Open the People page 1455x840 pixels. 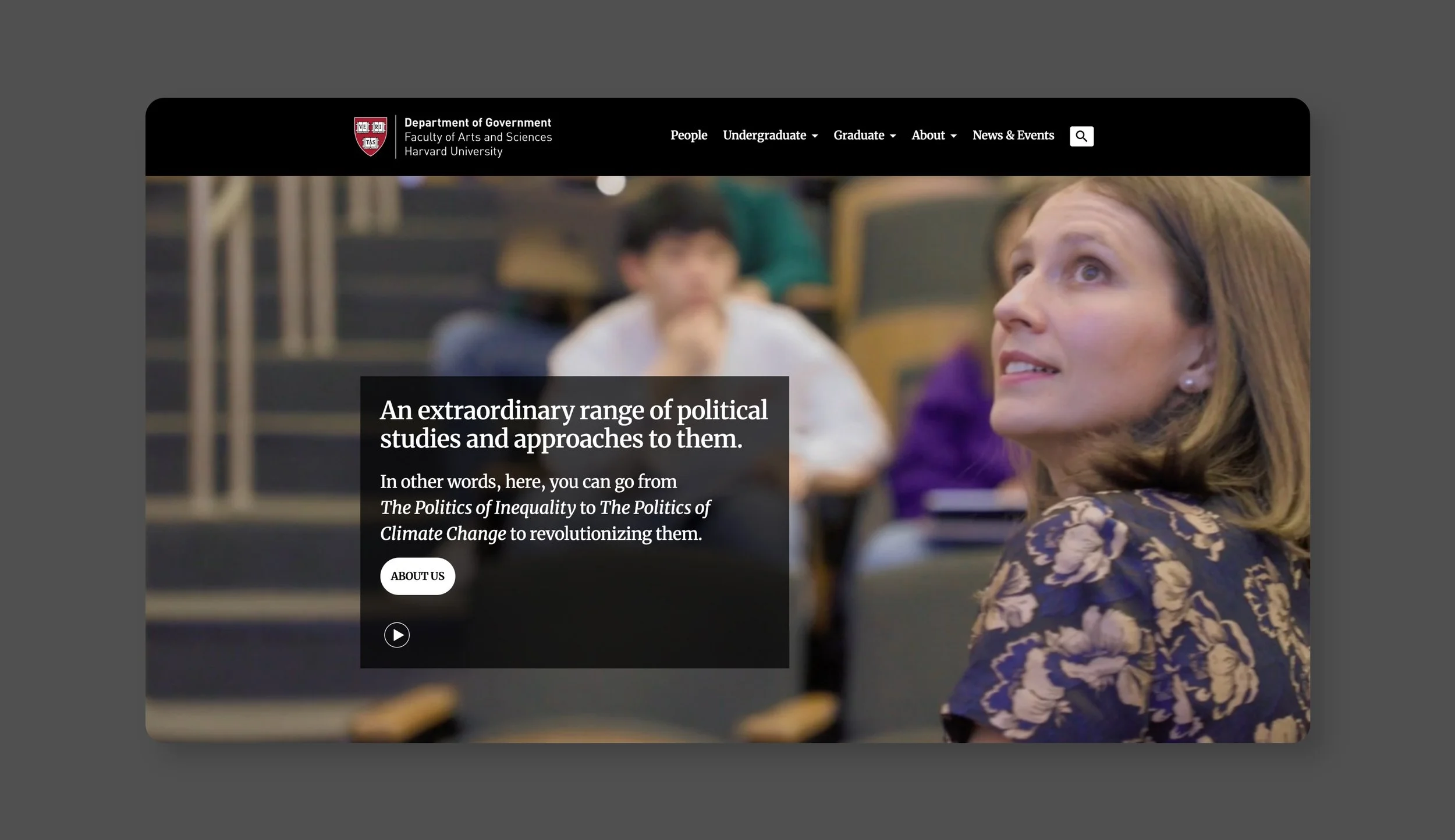pyautogui.click(x=689, y=136)
